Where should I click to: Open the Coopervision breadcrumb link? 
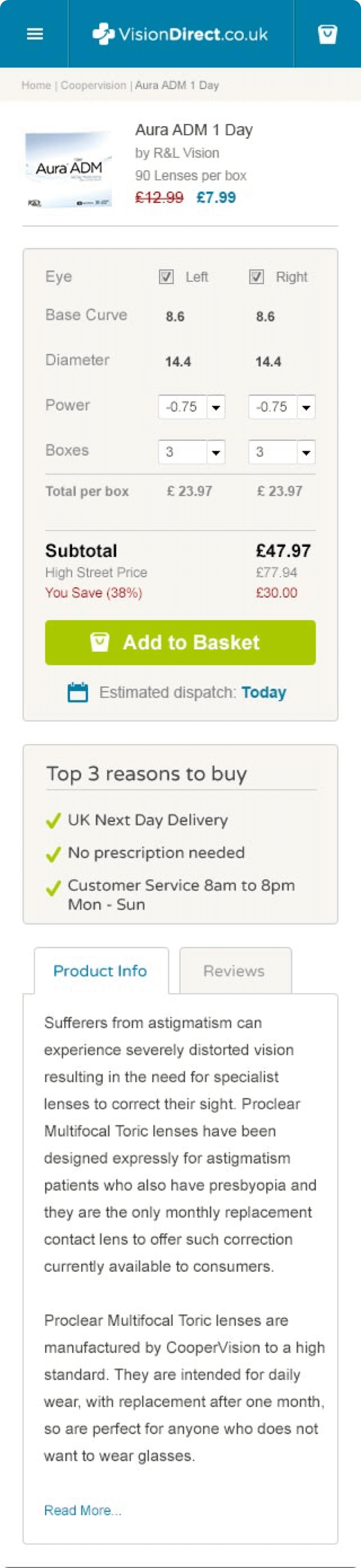point(93,85)
